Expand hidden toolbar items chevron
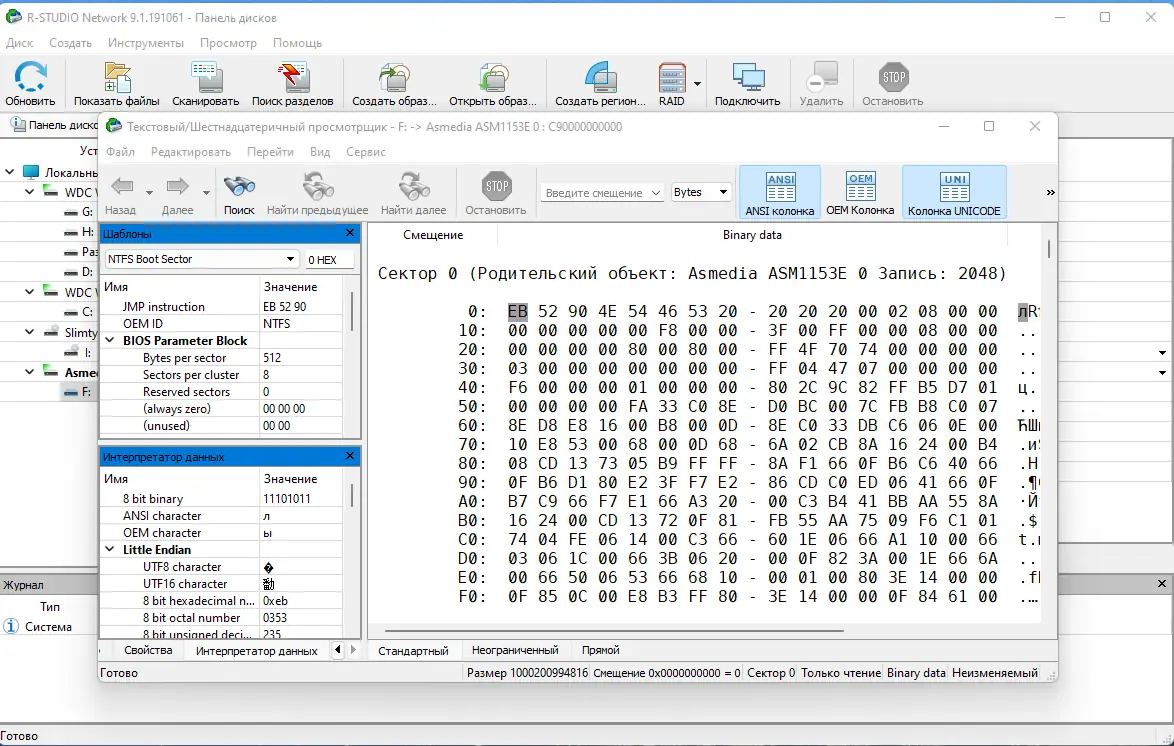The image size is (1174, 746). click(1050, 192)
